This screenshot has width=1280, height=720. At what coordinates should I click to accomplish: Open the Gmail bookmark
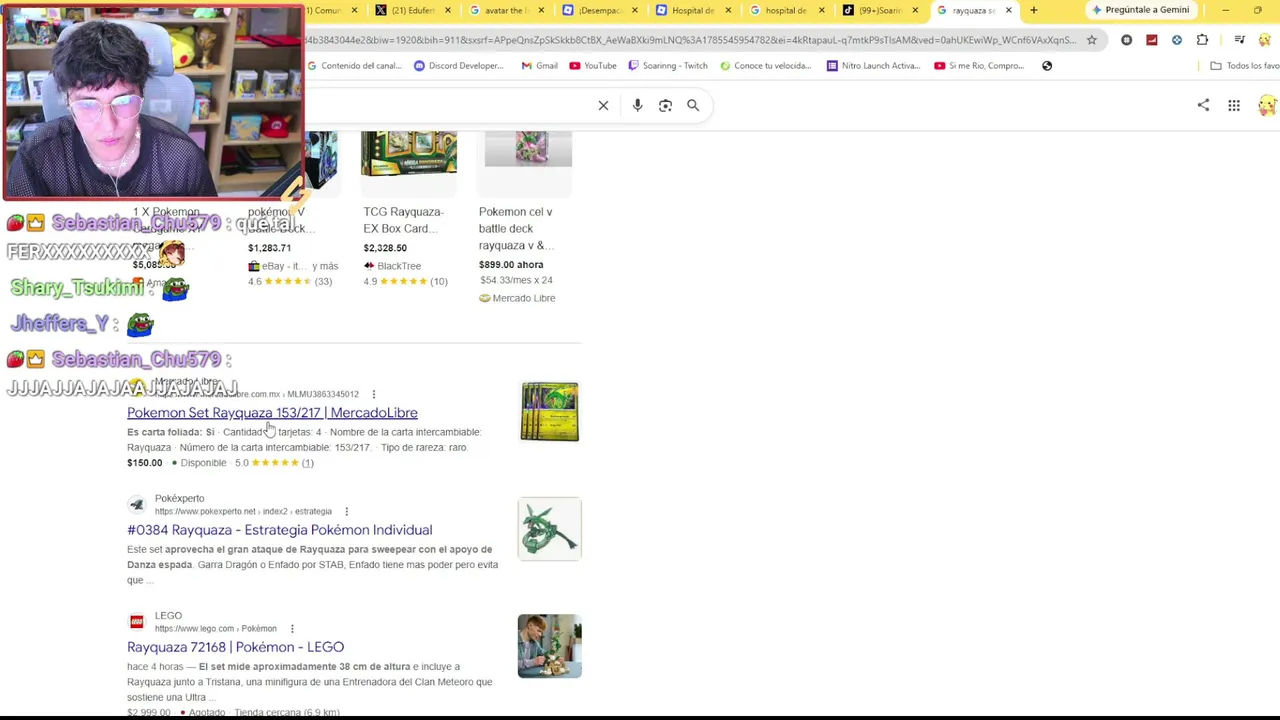pyautogui.click(x=540, y=66)
